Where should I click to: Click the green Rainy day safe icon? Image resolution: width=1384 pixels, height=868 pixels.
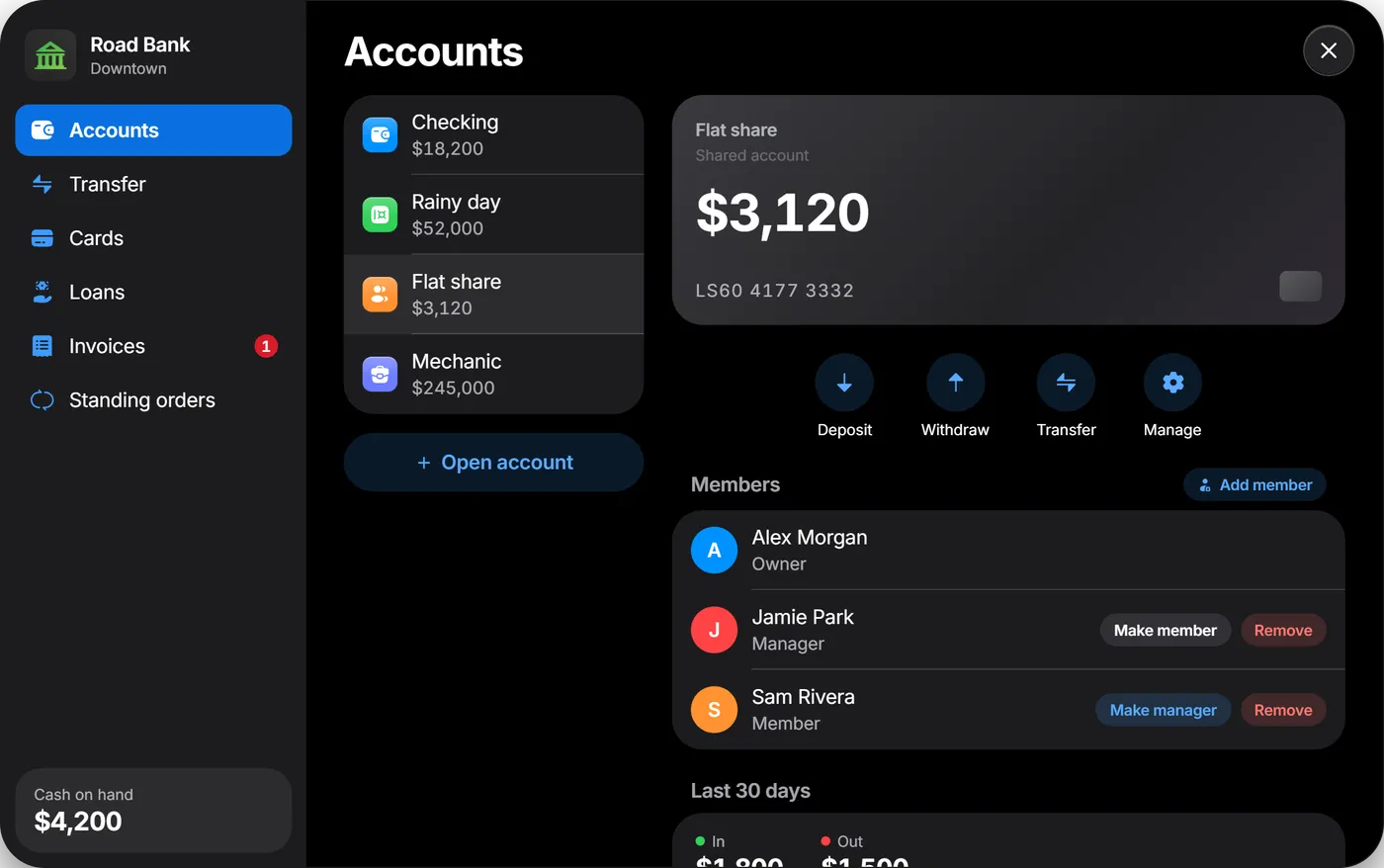(x=380, y=215)
